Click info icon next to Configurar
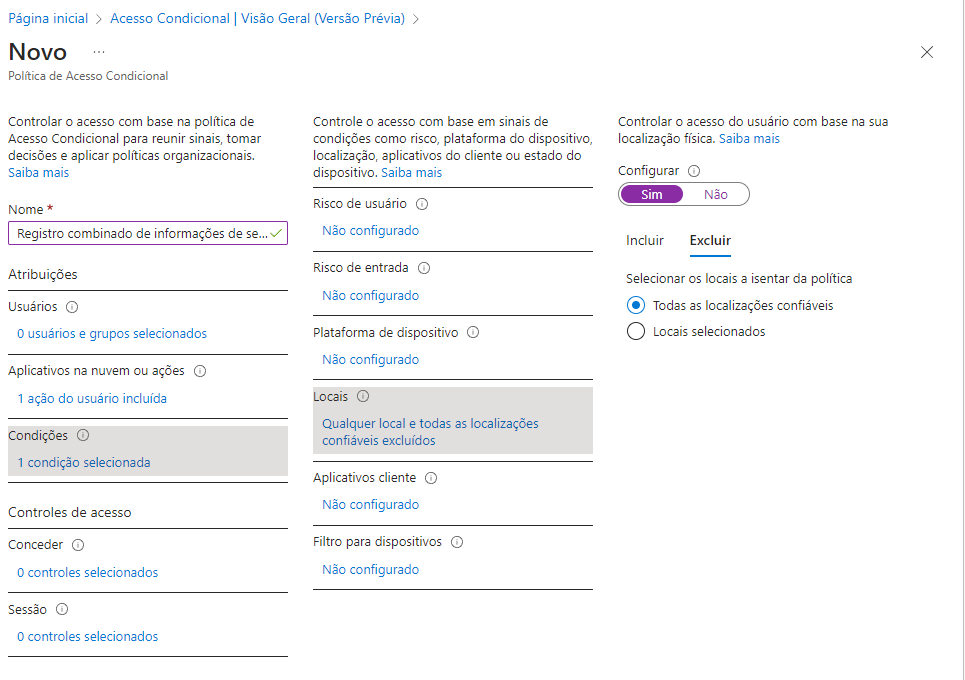This screenshot has height=680, width=965. (x=694, y=171)
